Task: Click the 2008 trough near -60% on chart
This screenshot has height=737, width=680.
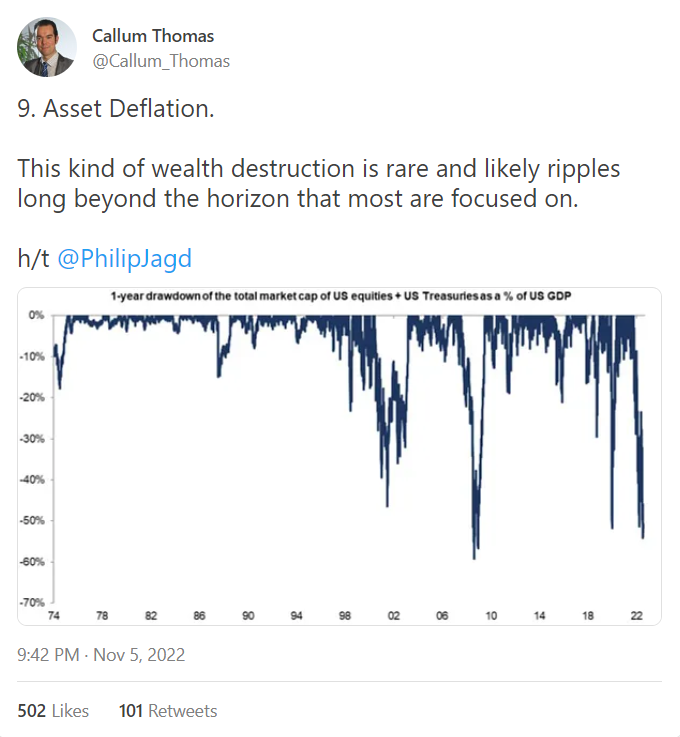Action: click(474, 557)
